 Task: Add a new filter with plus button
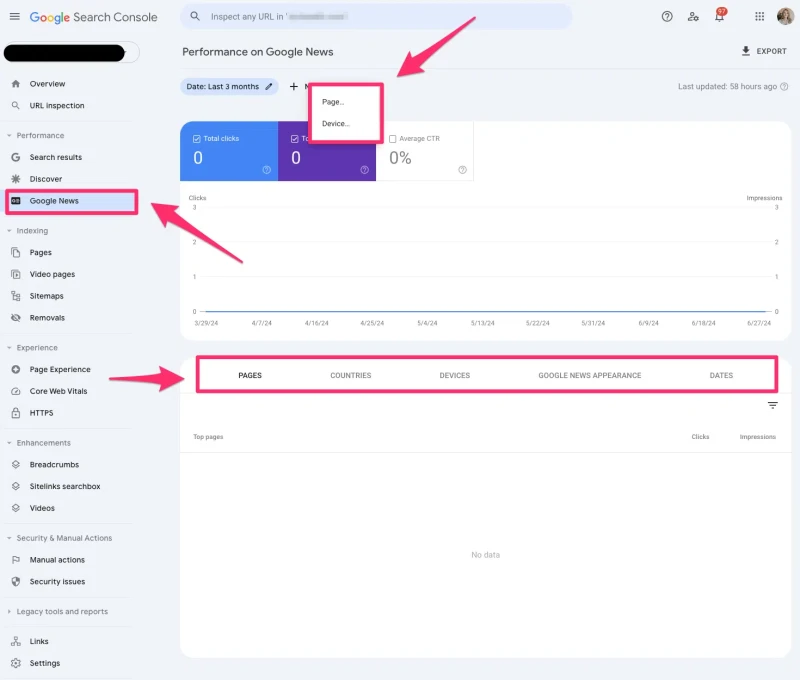coord(293,87)
